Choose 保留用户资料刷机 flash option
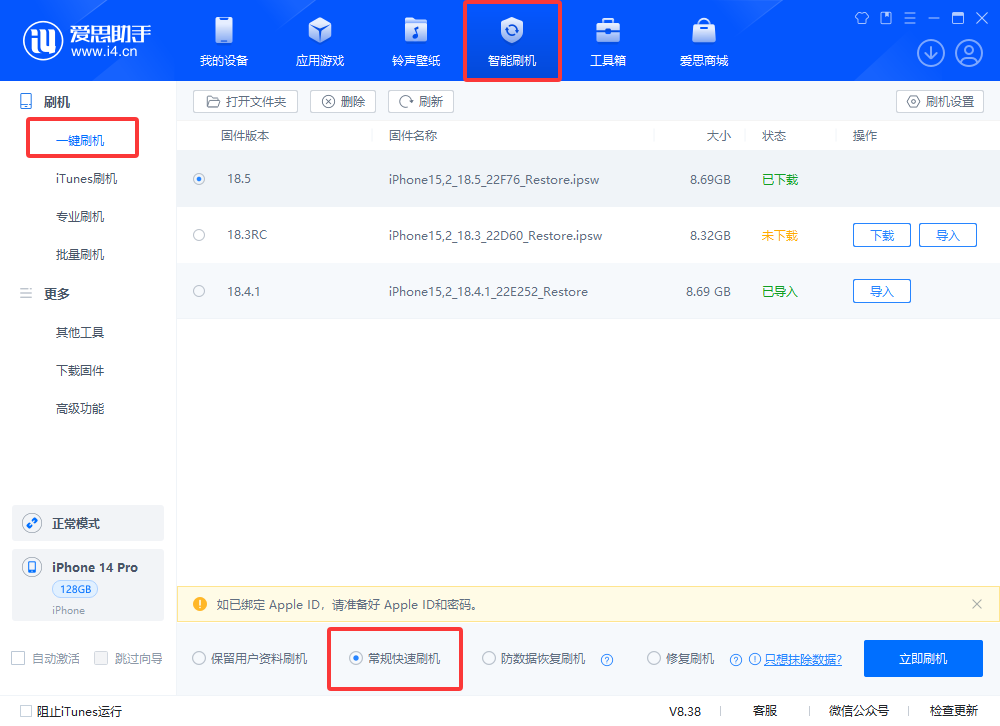1000x726 pixels. [199, 658]
